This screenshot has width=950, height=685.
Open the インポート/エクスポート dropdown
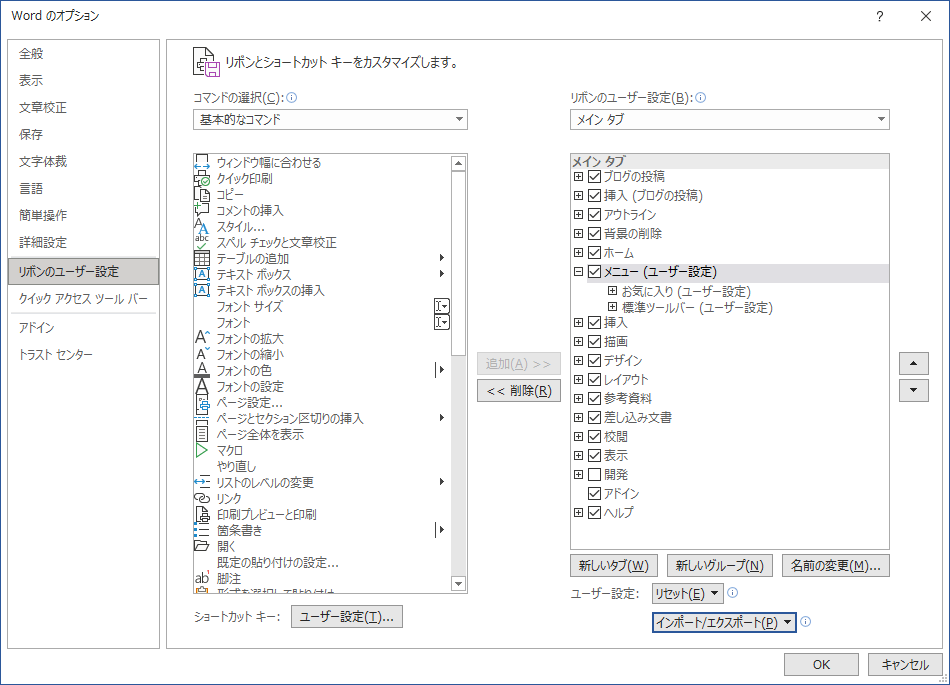(x=724, y=622)
